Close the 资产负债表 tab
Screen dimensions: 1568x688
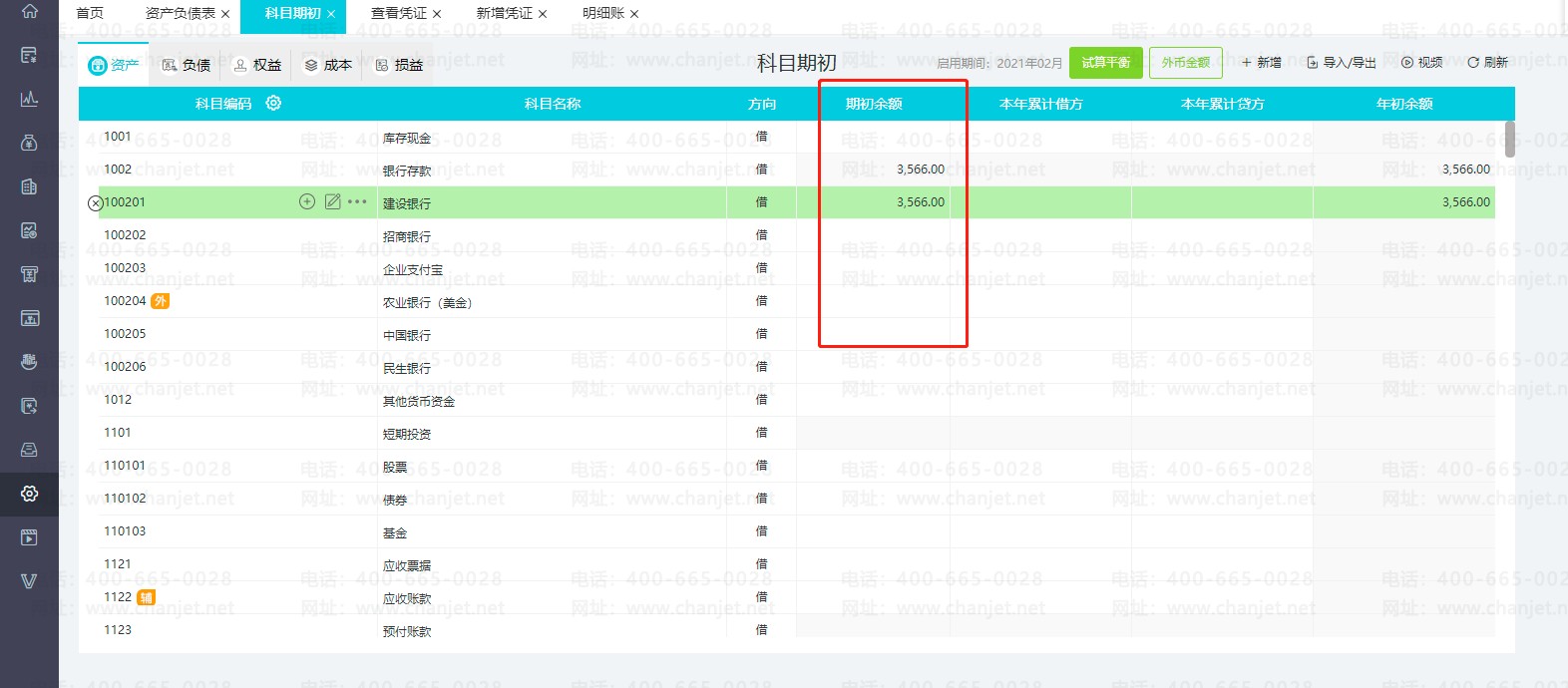(x=225, y=14)
